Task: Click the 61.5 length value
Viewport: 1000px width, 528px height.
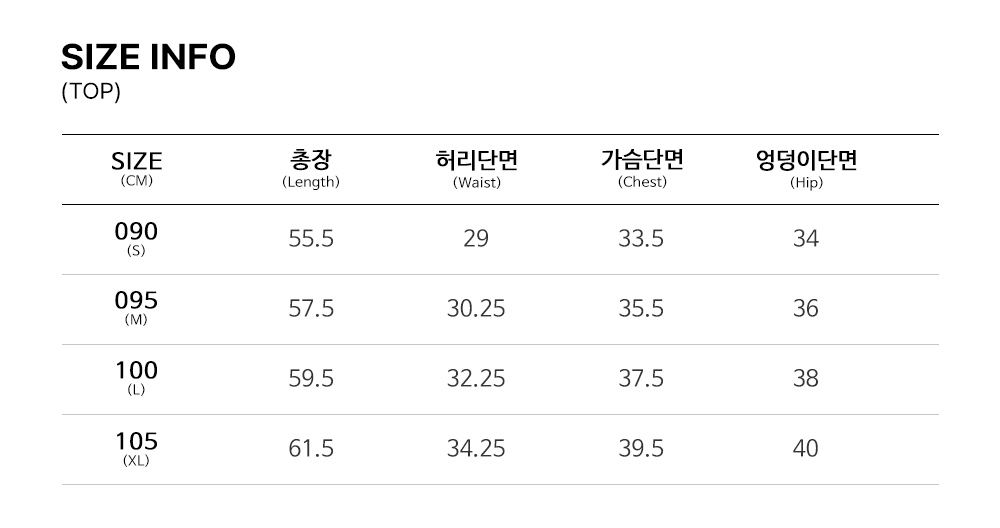Action: click(x=311, y=449)
